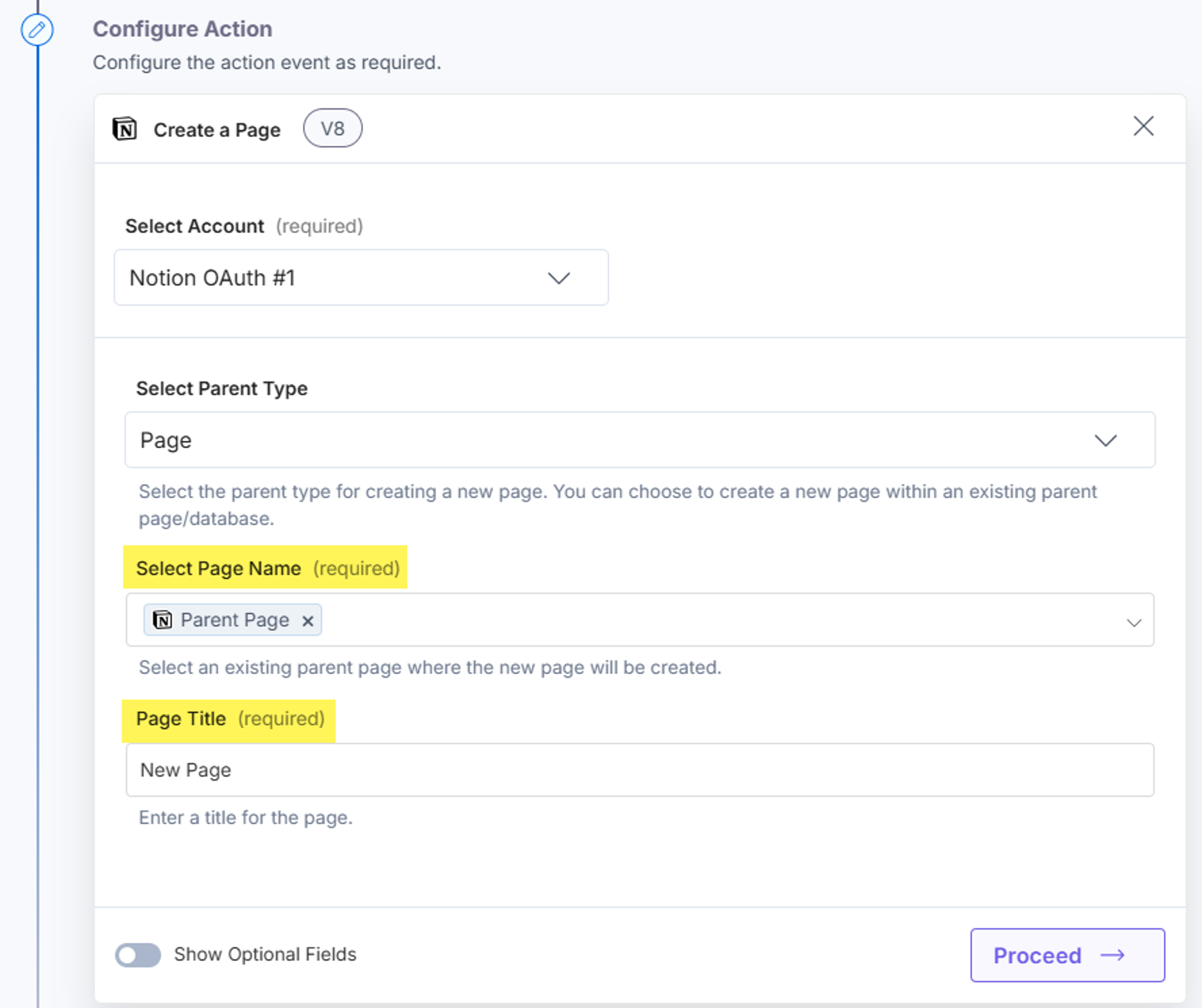Click the Notion icon in Parent Page chip
The height and width of the screenshot is (1008, 1202).
tap(162, 620)
